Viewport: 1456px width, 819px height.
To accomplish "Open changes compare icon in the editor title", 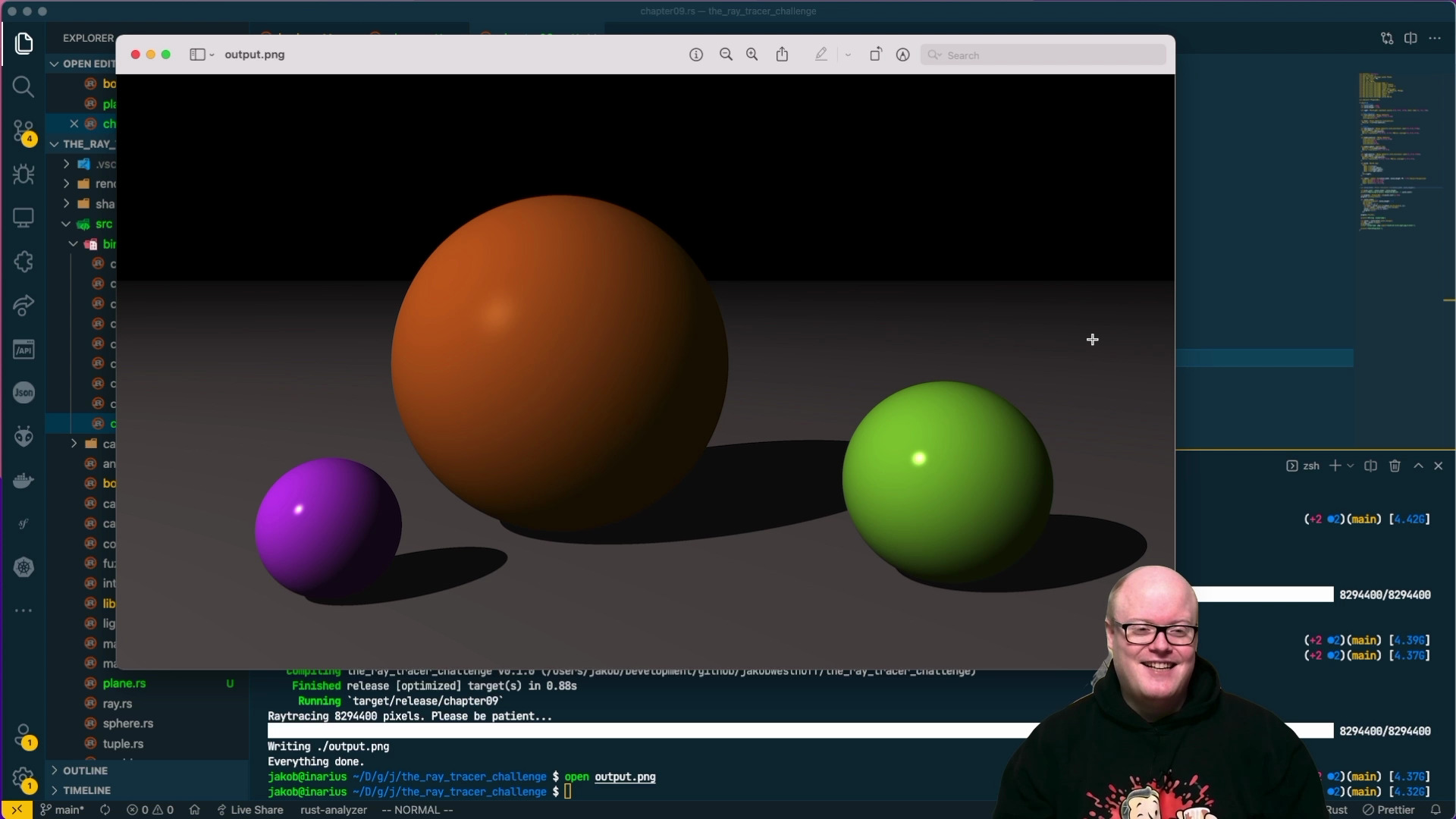I will [x=1387, y=38].
